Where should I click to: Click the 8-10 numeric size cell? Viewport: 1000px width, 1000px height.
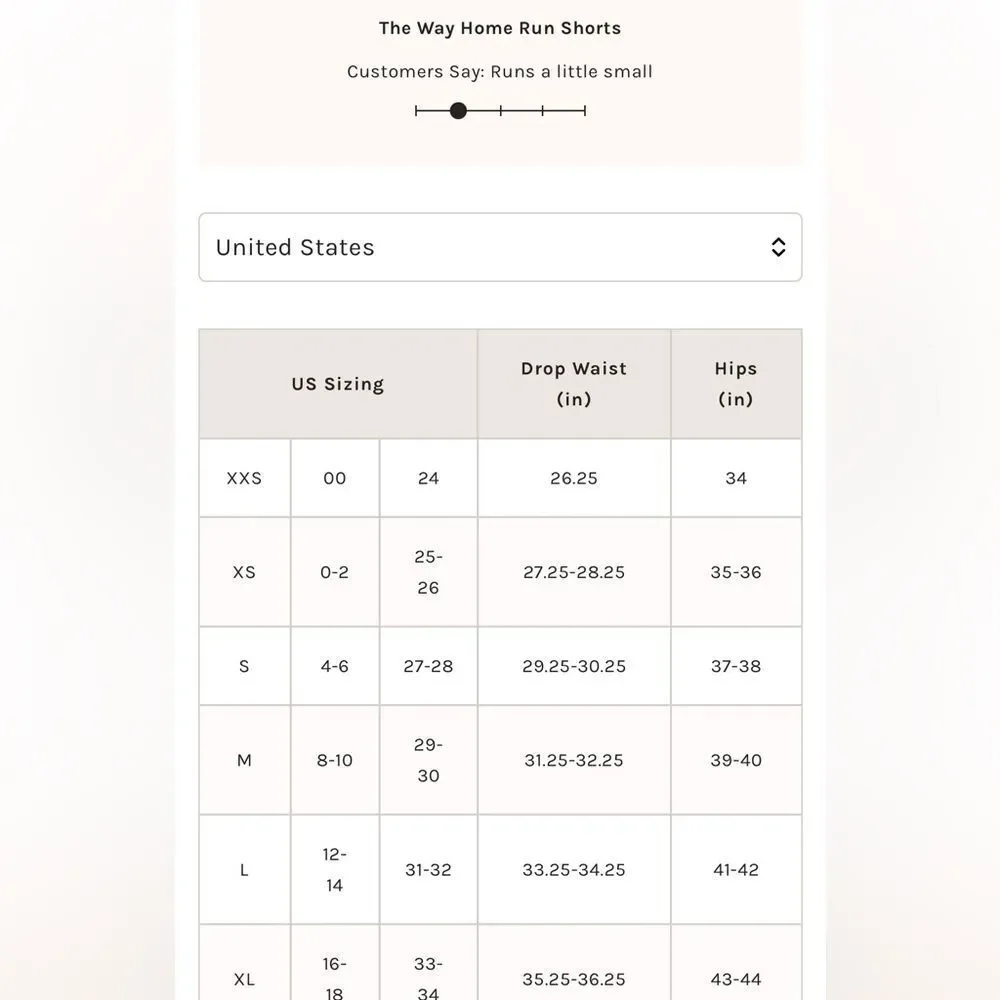tap(335, 760)
